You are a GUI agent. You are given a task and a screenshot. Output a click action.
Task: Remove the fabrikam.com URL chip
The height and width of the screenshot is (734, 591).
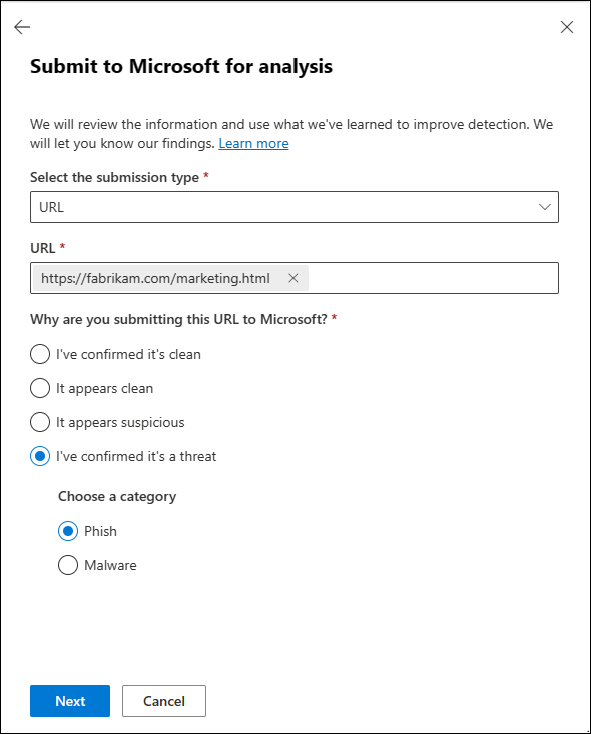(x=293, y=278)
